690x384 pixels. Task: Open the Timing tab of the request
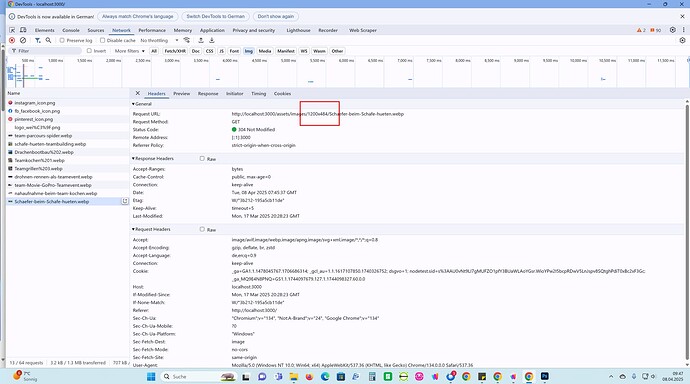pyautogui.click(x=258, y=94)
